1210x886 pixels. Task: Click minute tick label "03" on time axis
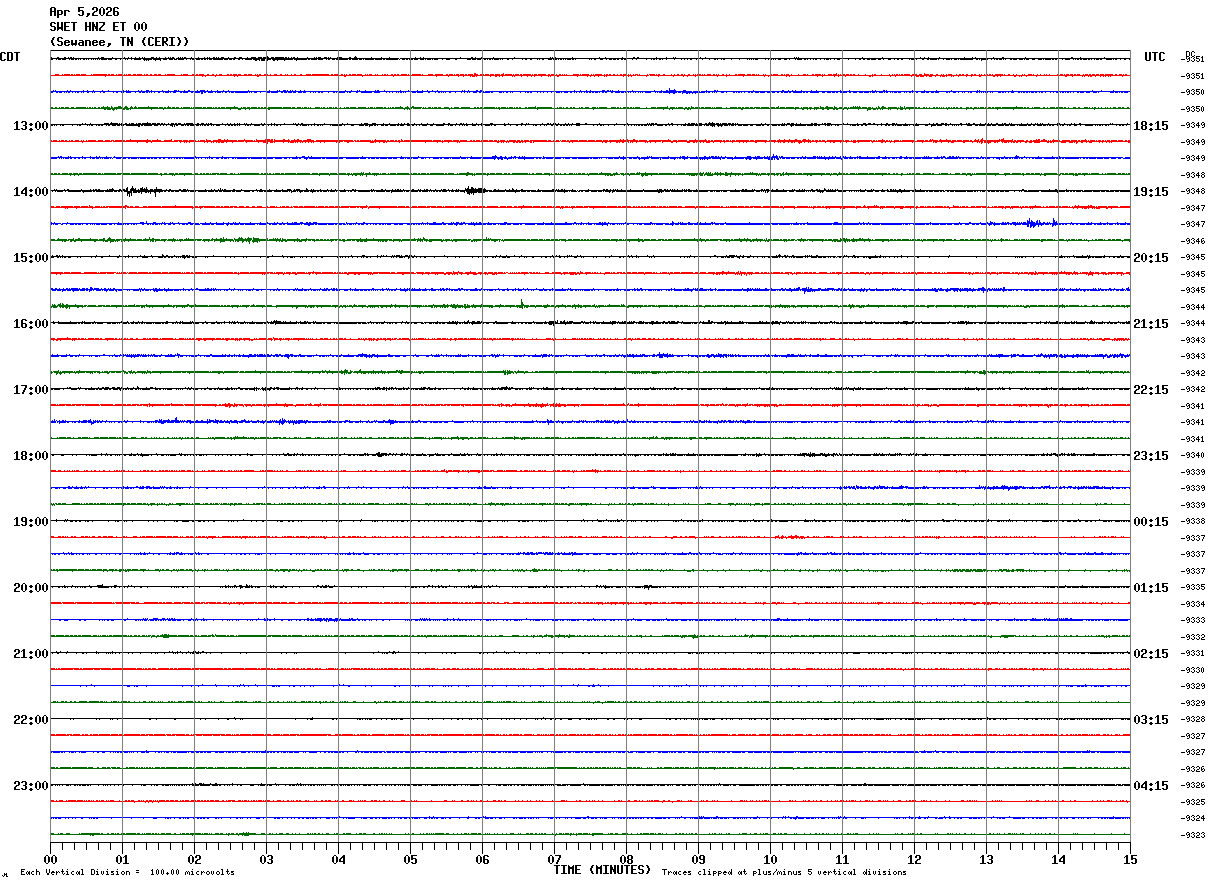pyautogui.click(x=266, y=859)
